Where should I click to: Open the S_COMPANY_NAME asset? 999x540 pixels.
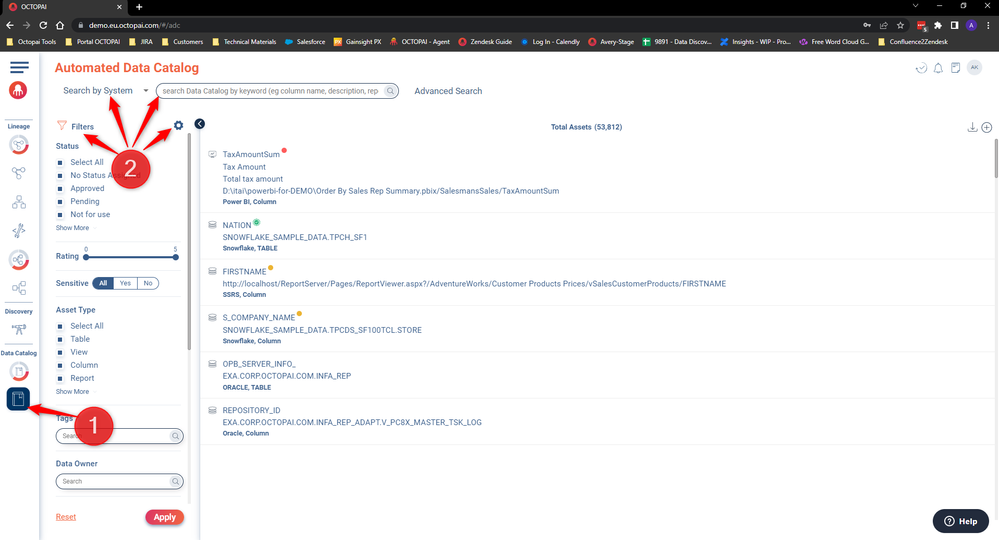tap(258, 317)
